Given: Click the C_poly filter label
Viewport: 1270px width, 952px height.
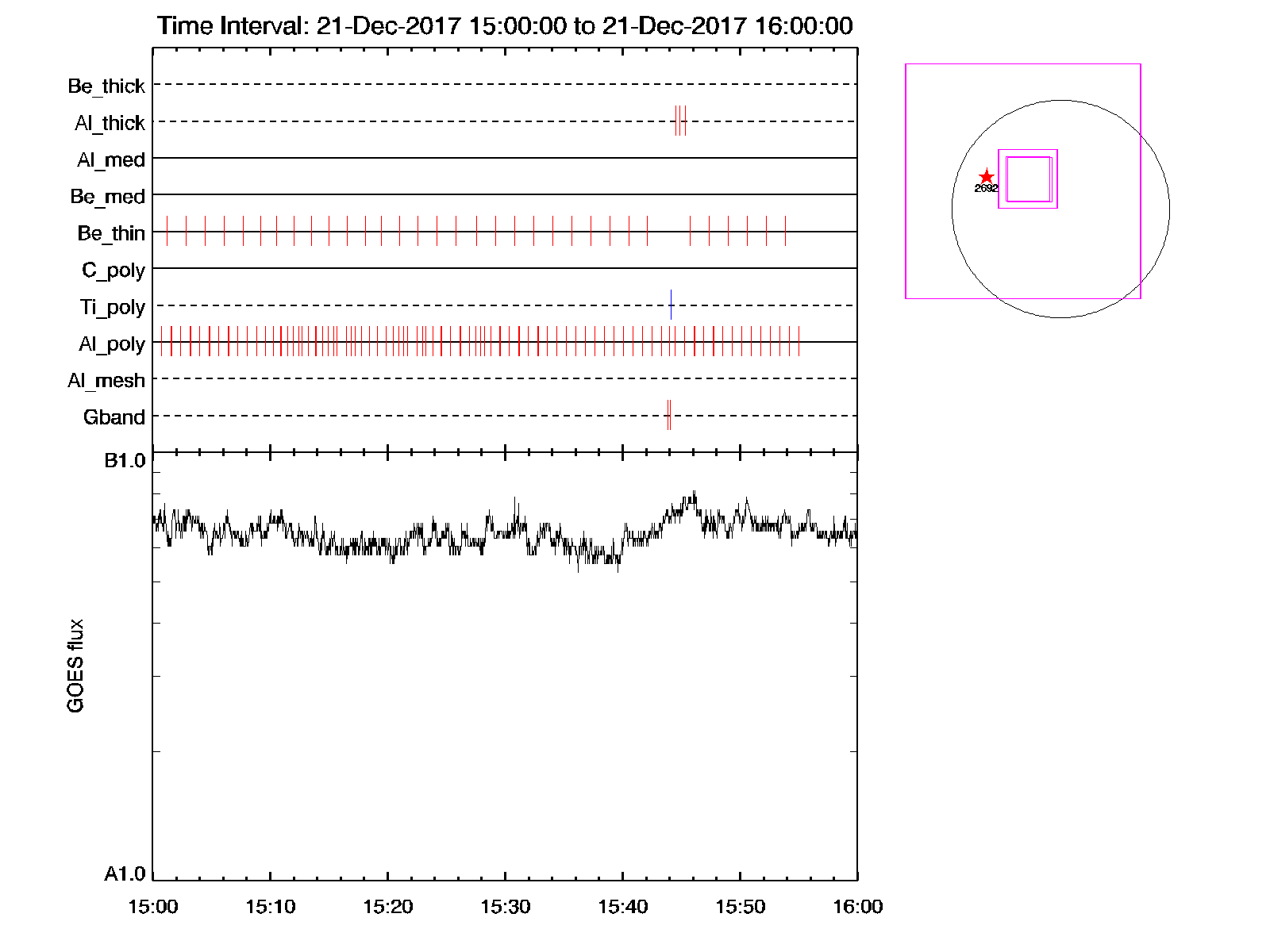Looking at the screenshot, I should tap(114, 271).
